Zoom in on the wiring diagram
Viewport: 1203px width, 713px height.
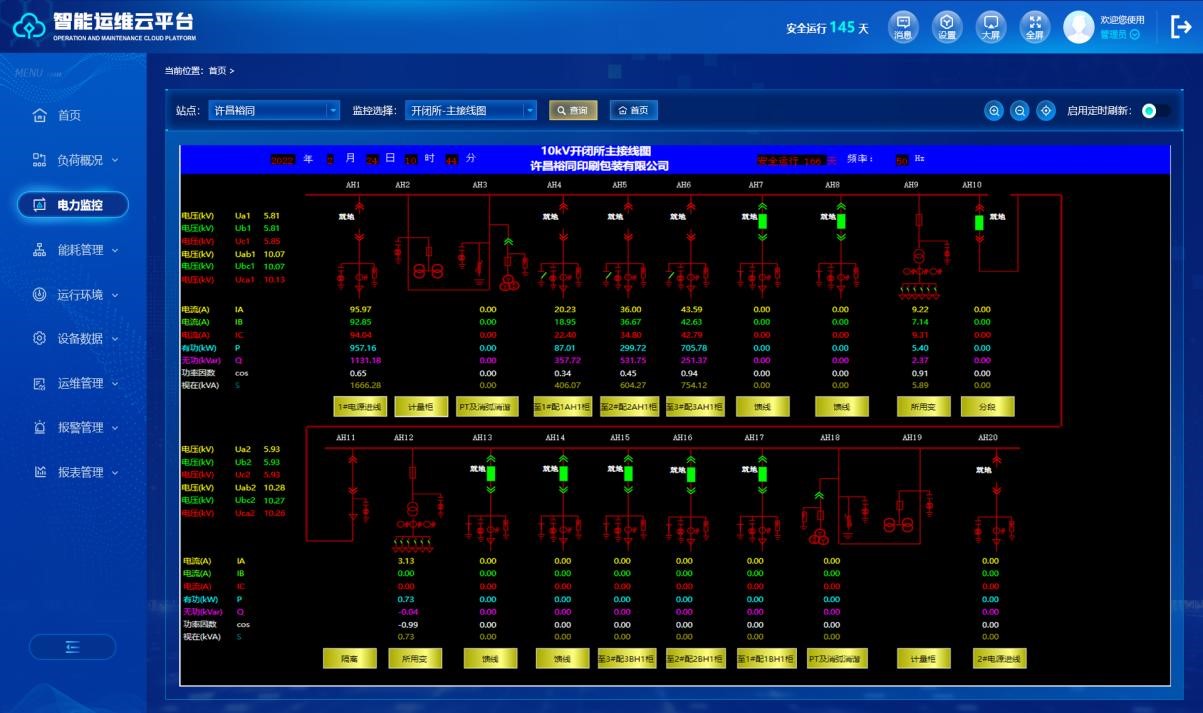(995, 111)
